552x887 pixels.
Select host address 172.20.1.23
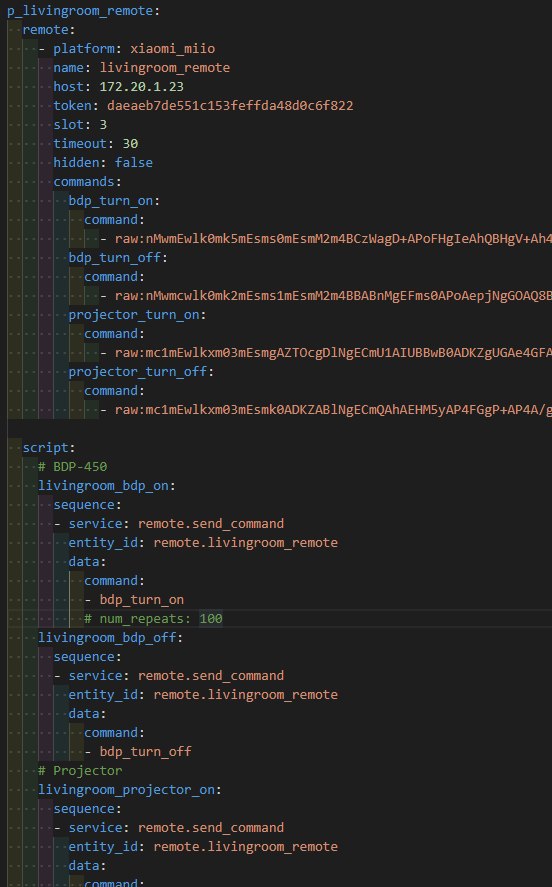pos(141,87)
